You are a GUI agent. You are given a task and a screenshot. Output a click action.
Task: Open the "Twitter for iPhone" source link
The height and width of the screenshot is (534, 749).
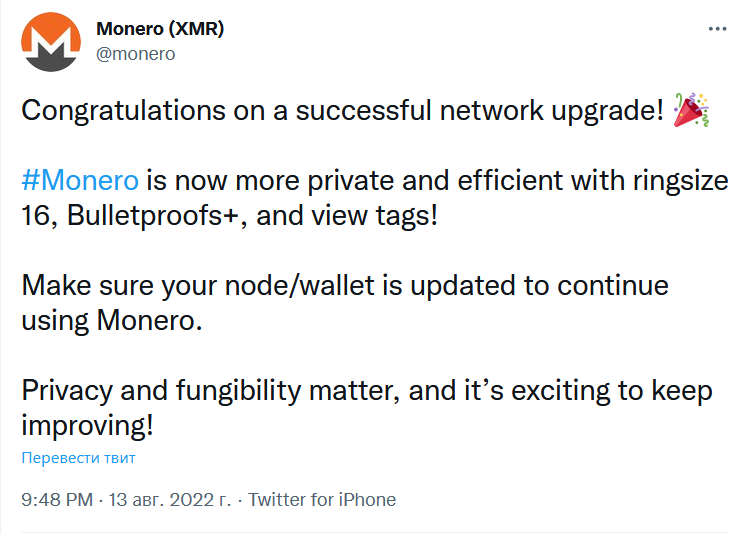[322, 500]
